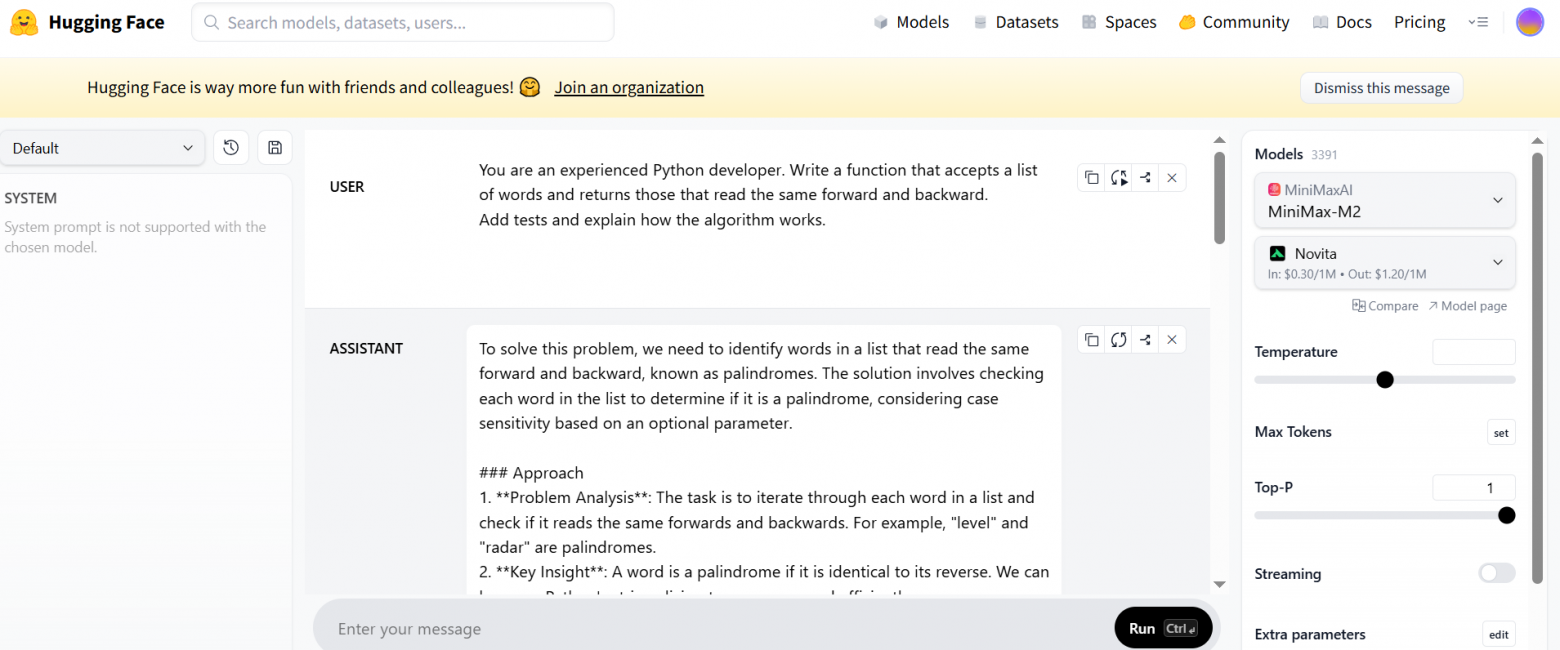Open the history clock icon
1560x650 pixels.
pos(231,148)
